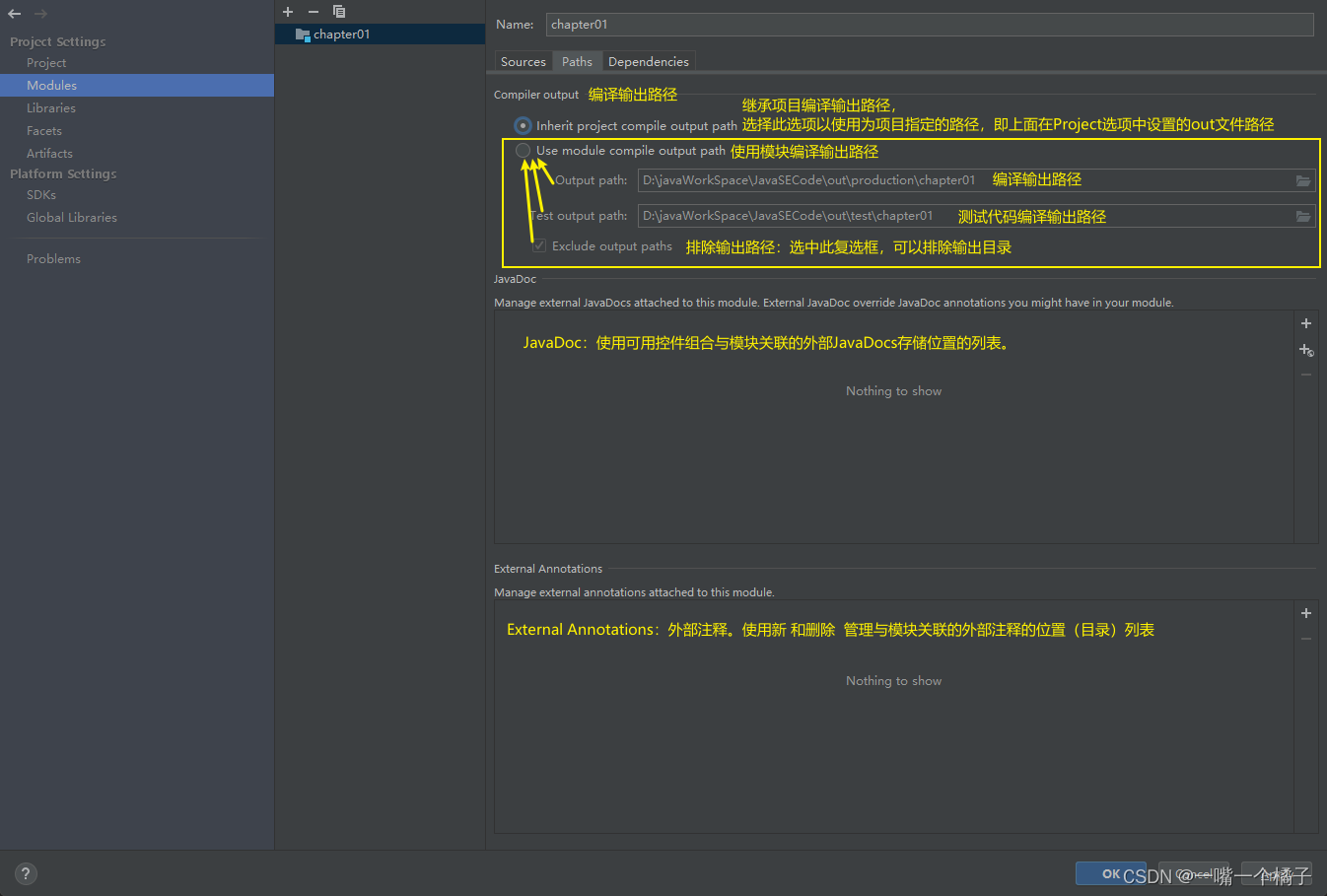Add an External Annotations path with plus icon
This screenshot has height=896, width=1327.
coord(1306,612)
